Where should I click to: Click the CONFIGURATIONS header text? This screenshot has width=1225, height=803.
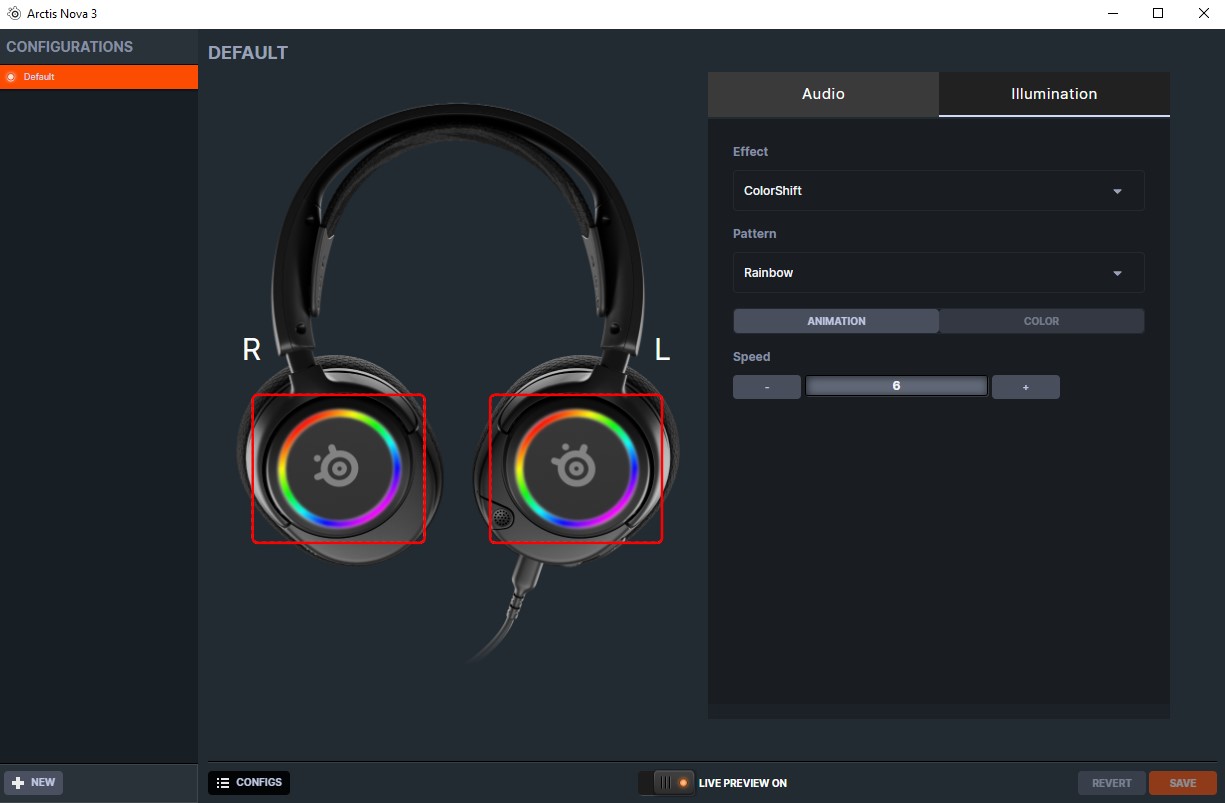[x=69, y=47]
